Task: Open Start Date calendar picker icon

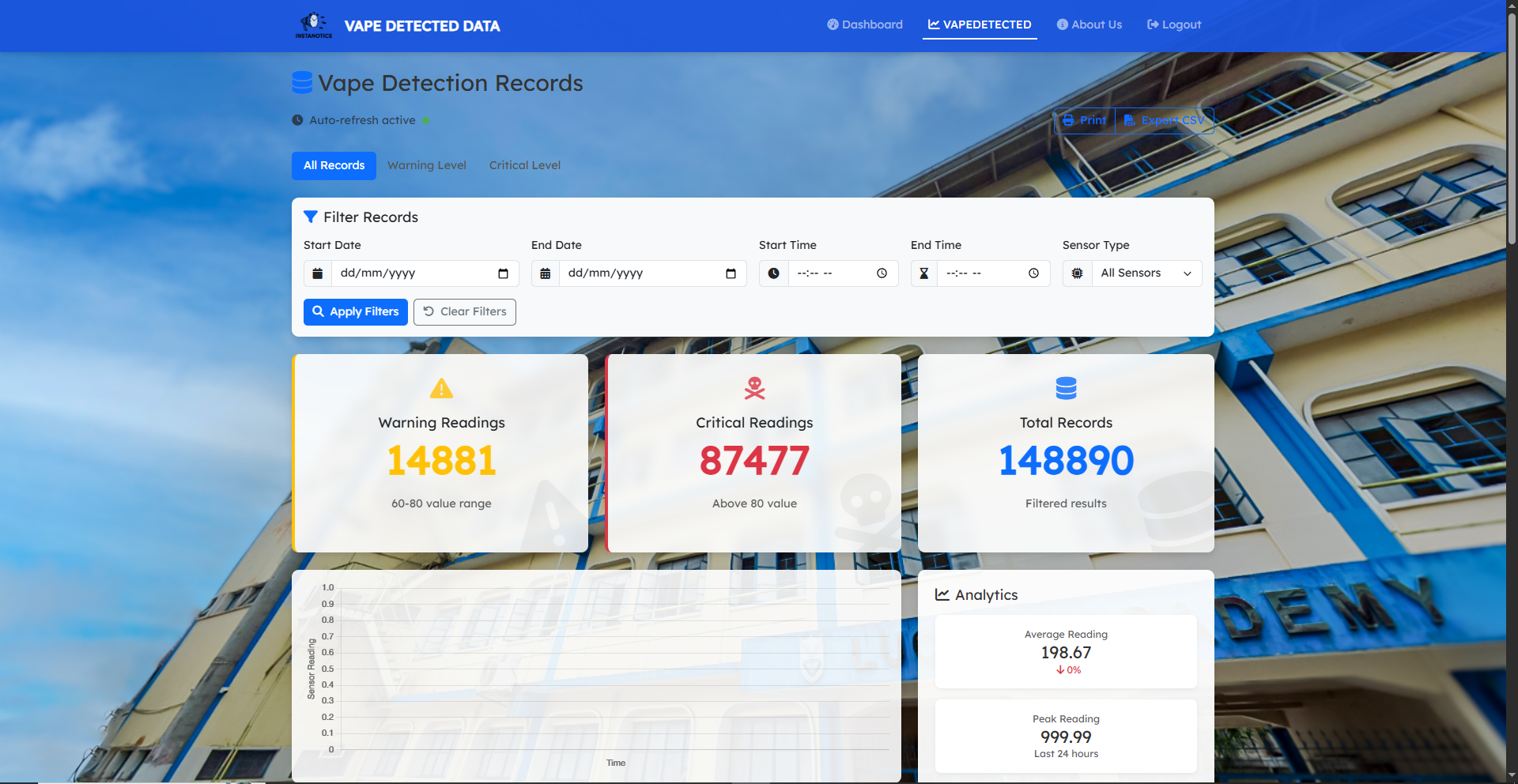Action: (x=503, y=273)
